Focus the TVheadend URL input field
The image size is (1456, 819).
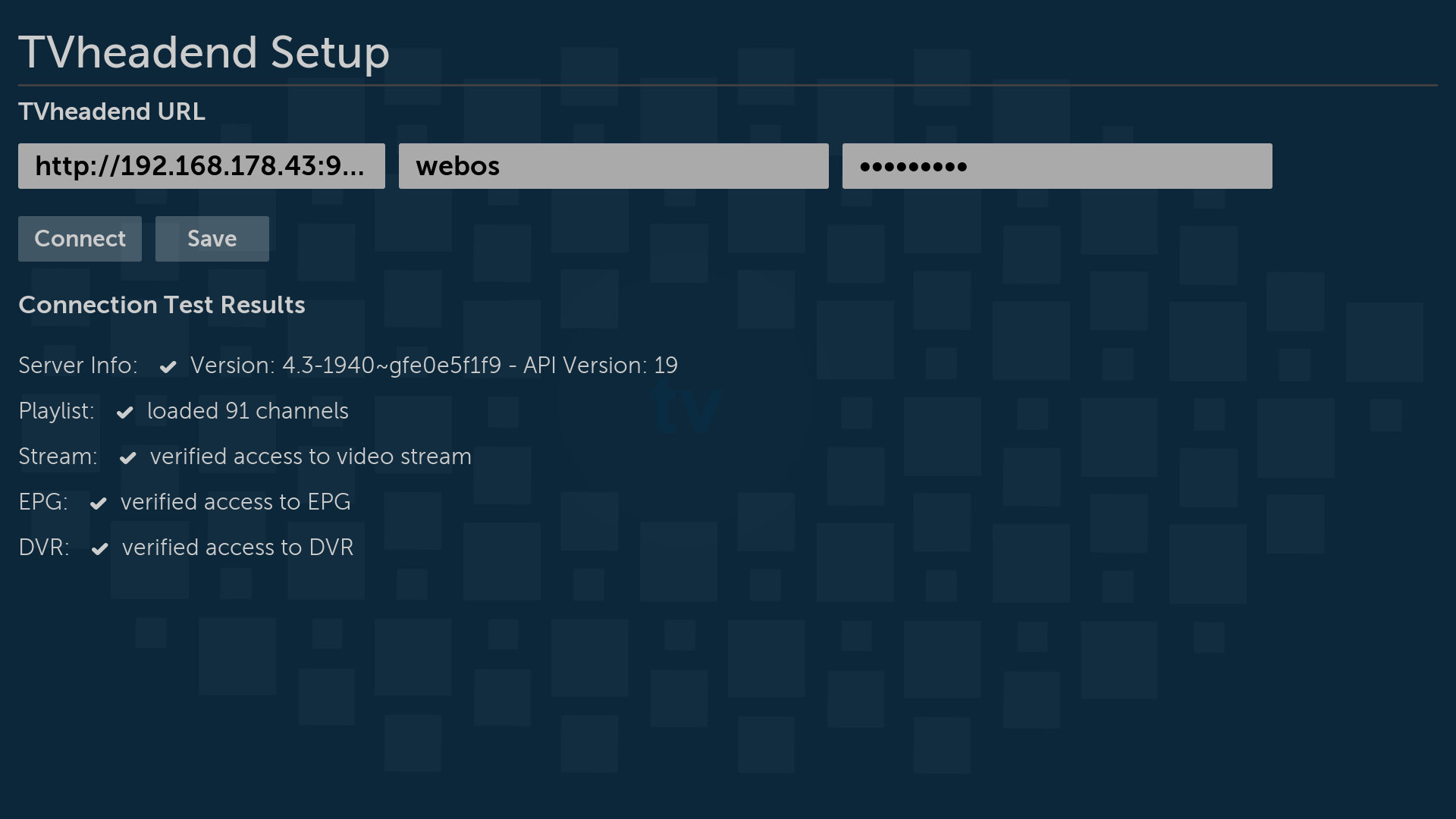tap(201, 166)
